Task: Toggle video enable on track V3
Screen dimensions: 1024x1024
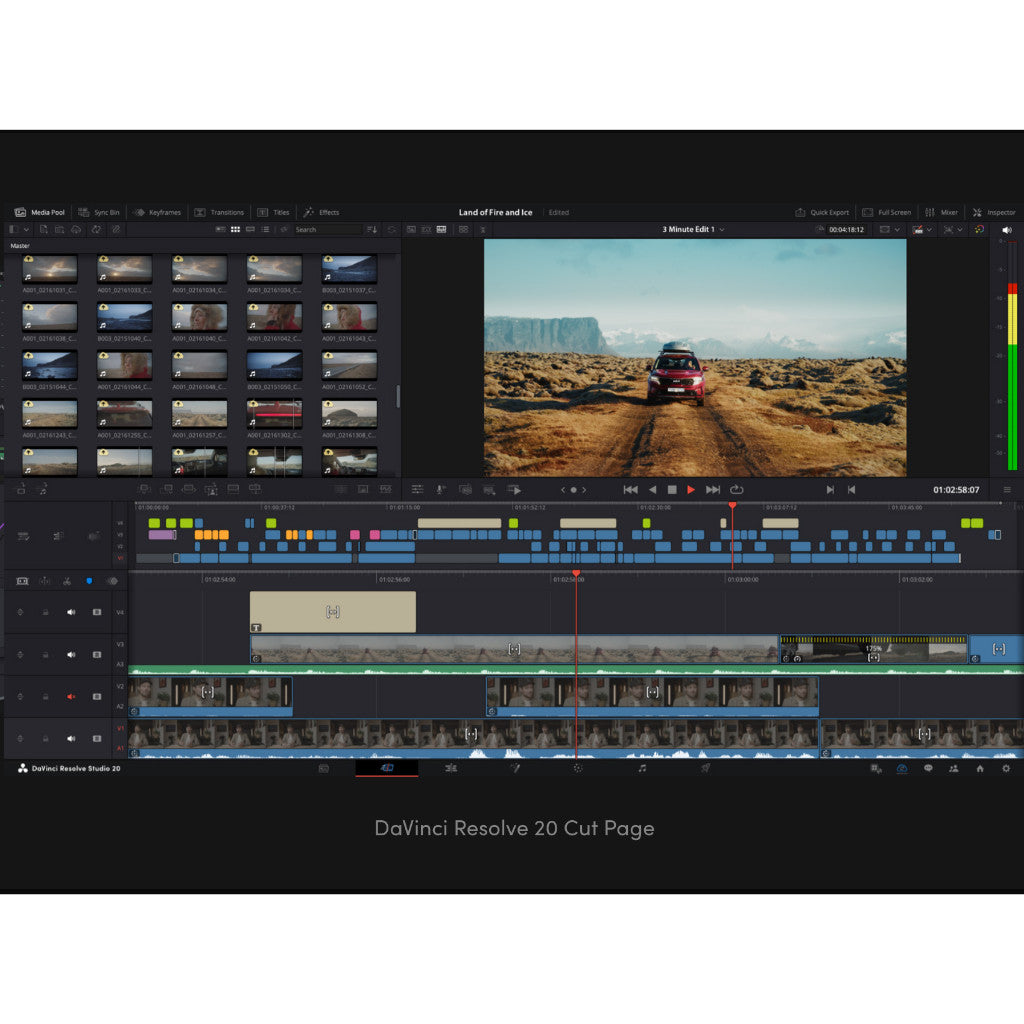Action: pyautogui.click(x=97, y=654)
